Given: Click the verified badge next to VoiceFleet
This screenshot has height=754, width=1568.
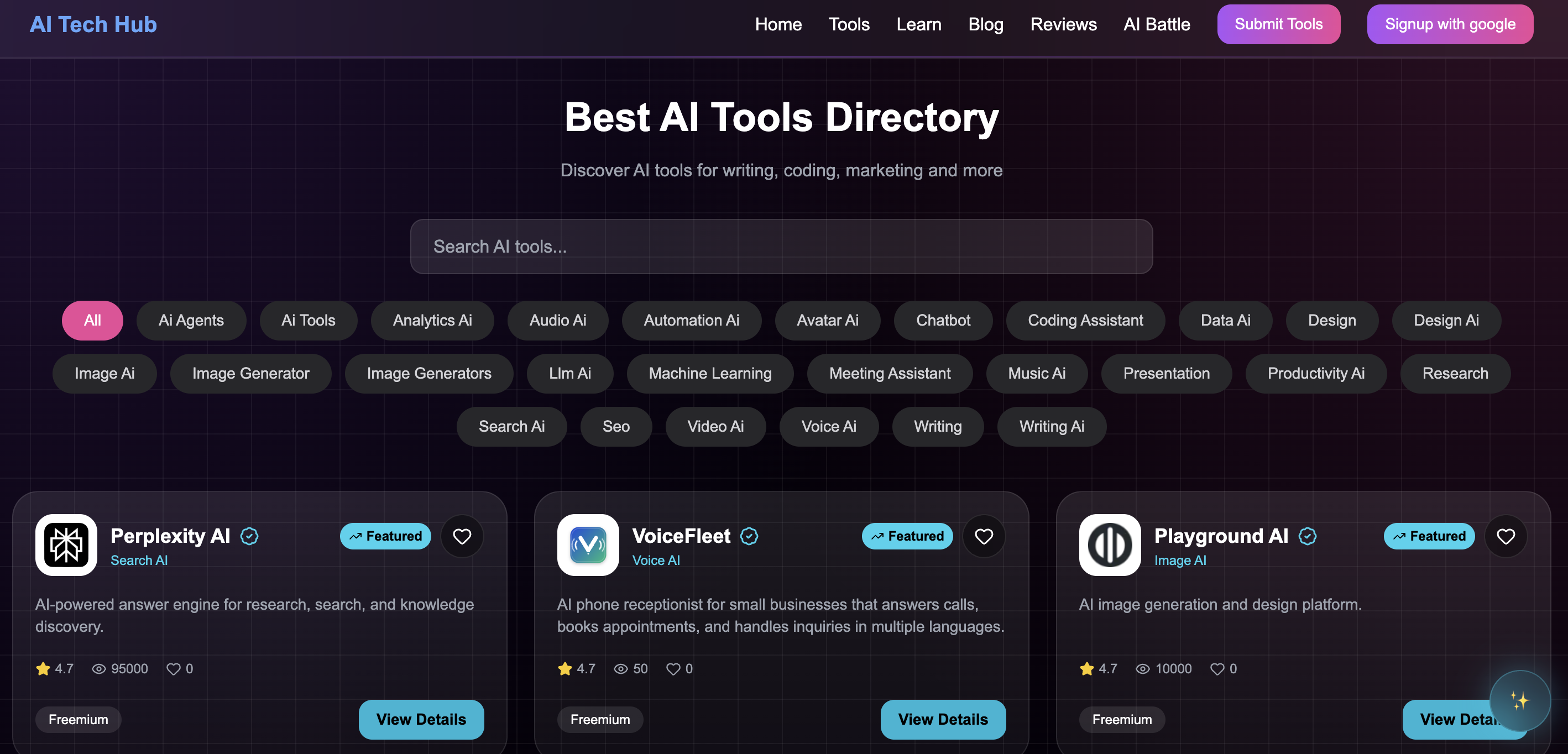Looking at the screenshot, I should point(749,536).
